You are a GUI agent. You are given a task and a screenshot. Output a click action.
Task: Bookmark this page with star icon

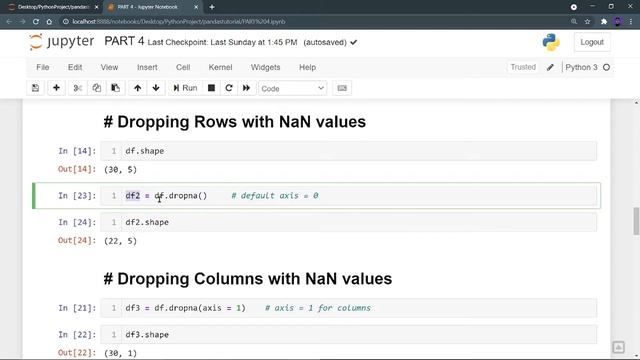point(587,22)
